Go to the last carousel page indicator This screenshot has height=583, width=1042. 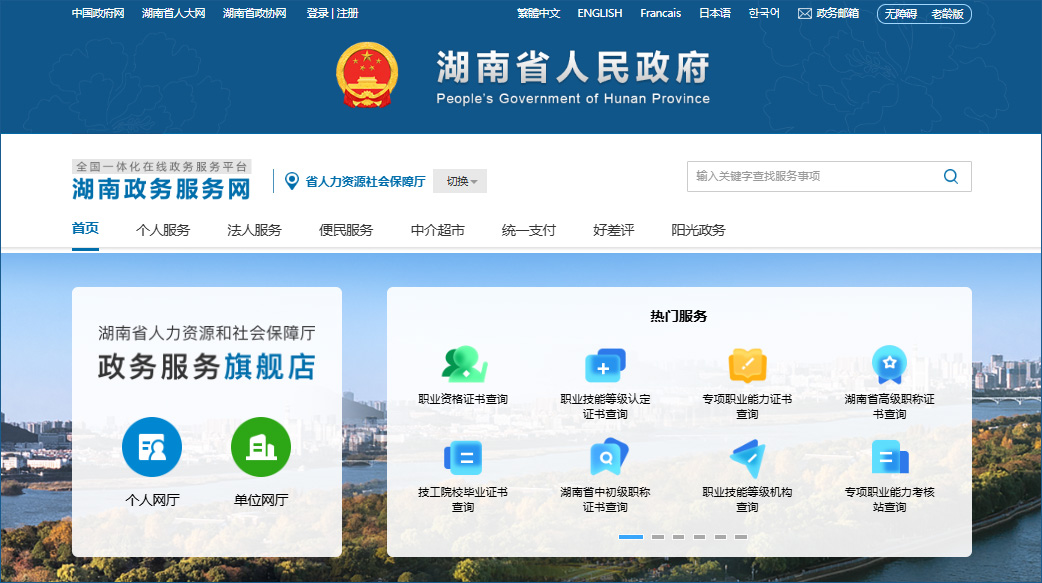tap(741, 536)
